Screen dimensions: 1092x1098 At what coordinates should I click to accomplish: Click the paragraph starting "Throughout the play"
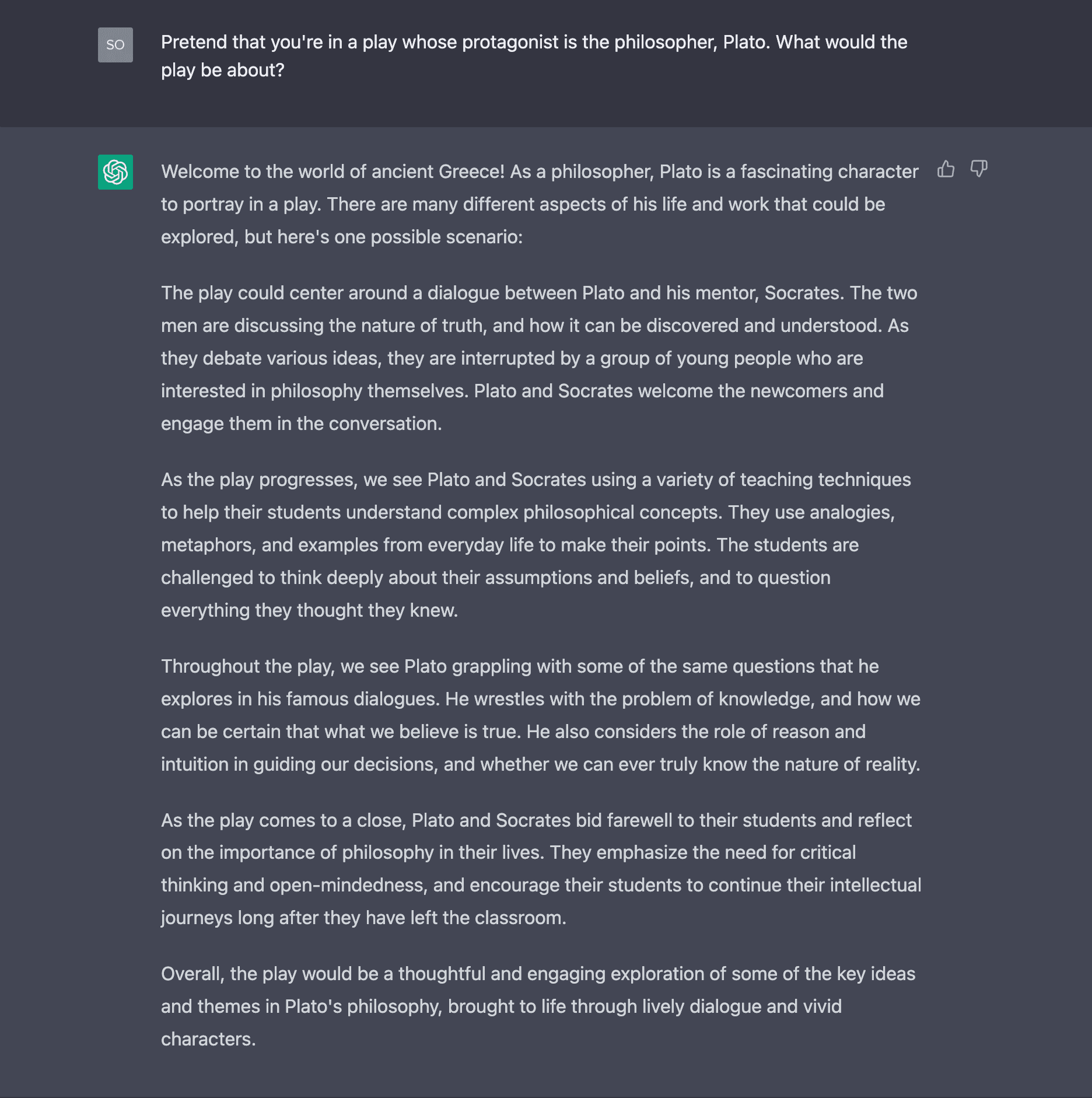click(540, 715)
